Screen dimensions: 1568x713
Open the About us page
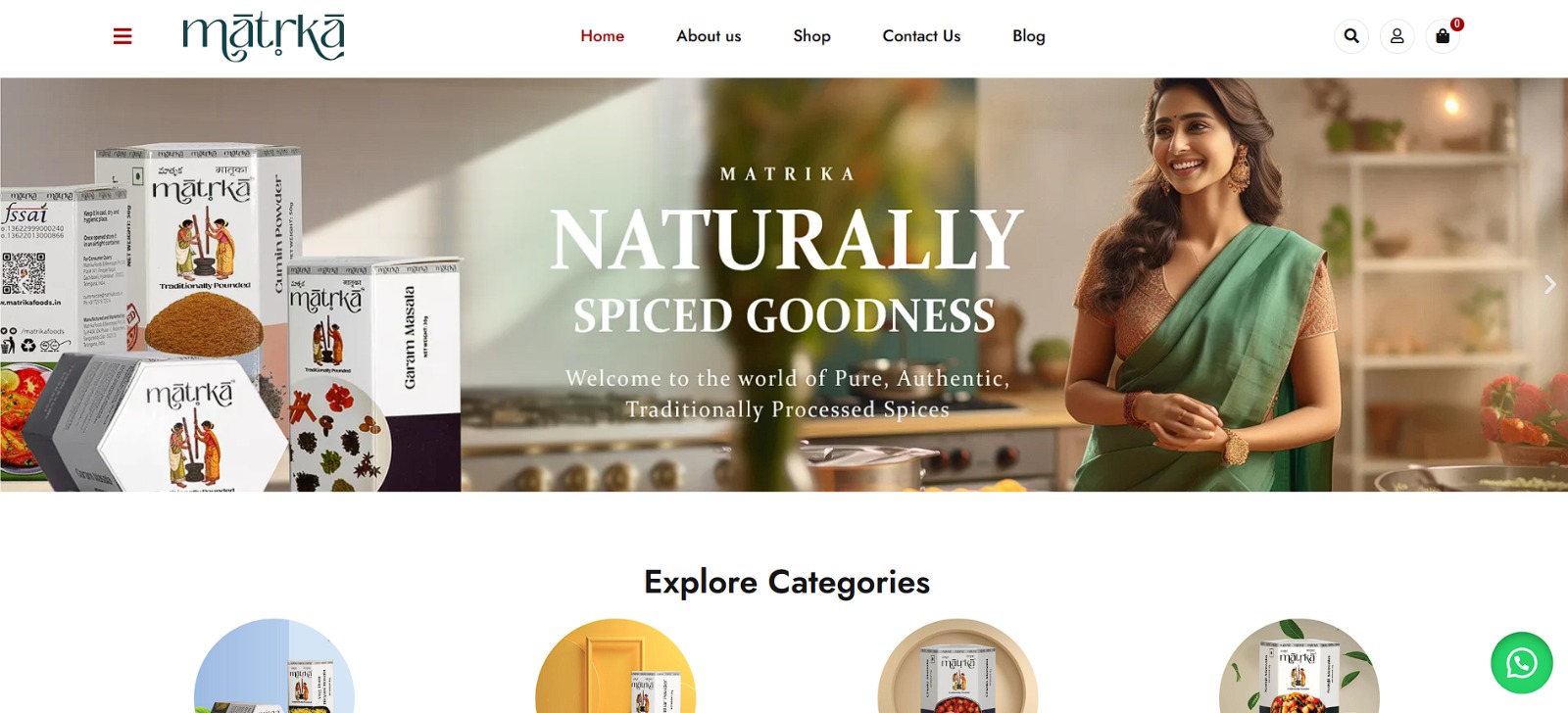(709, 36)
